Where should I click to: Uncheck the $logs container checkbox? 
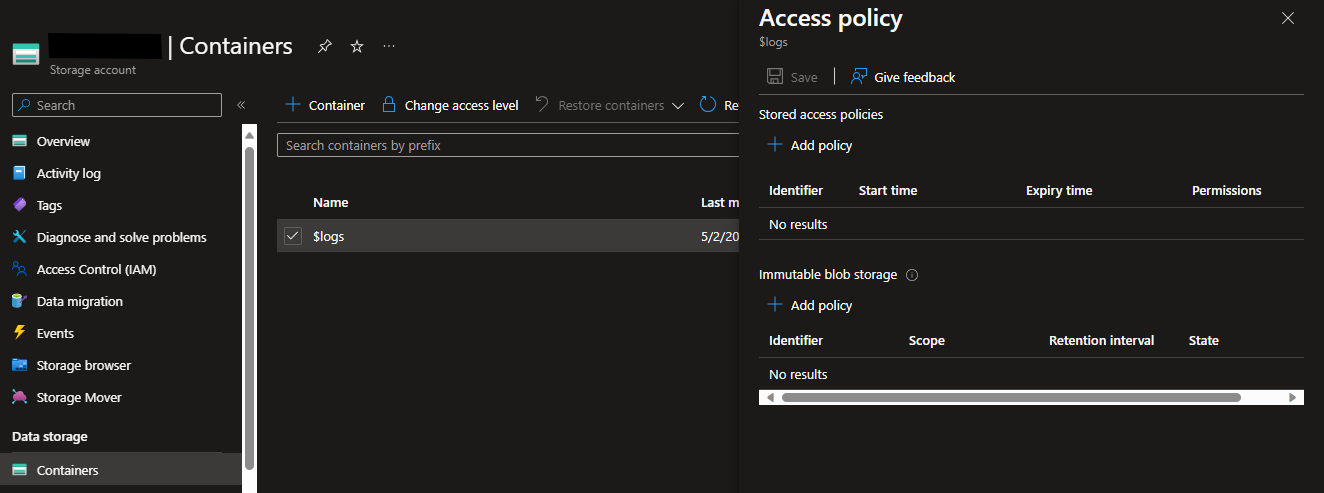click(x=293, y=236)
